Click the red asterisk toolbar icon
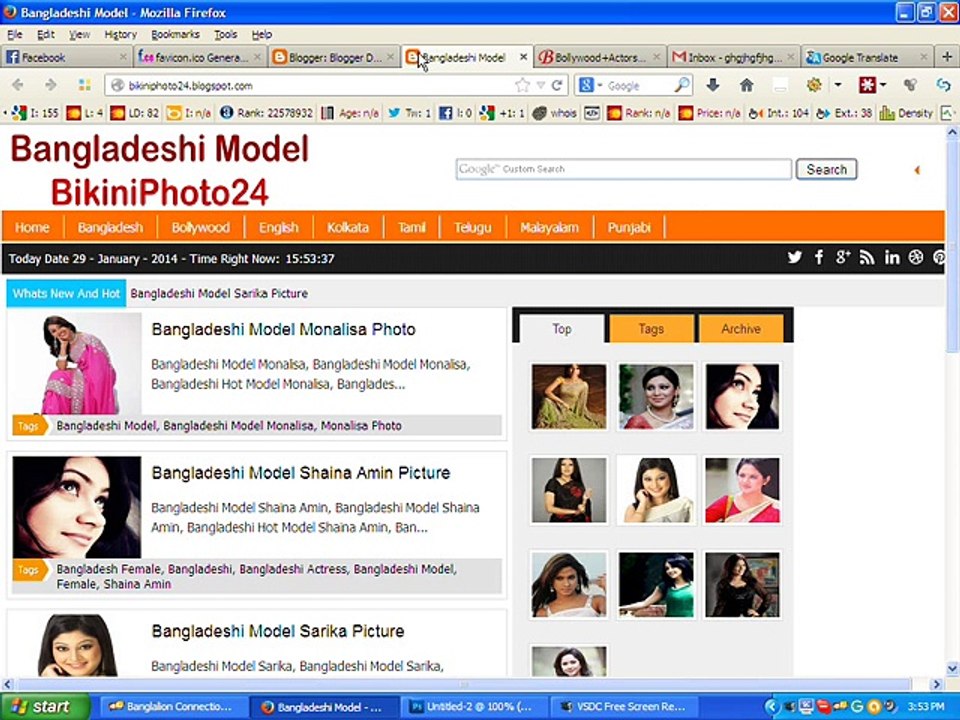960x720 pixels. click(867, 85)
